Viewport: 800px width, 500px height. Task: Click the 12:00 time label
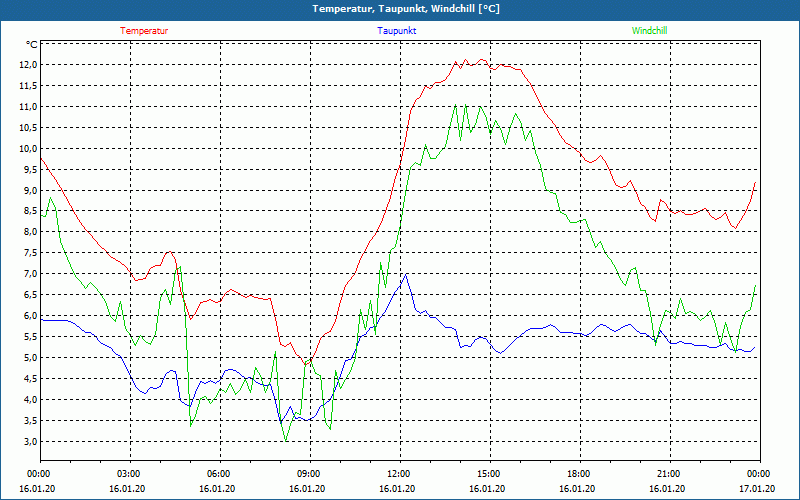pos(399,474)
